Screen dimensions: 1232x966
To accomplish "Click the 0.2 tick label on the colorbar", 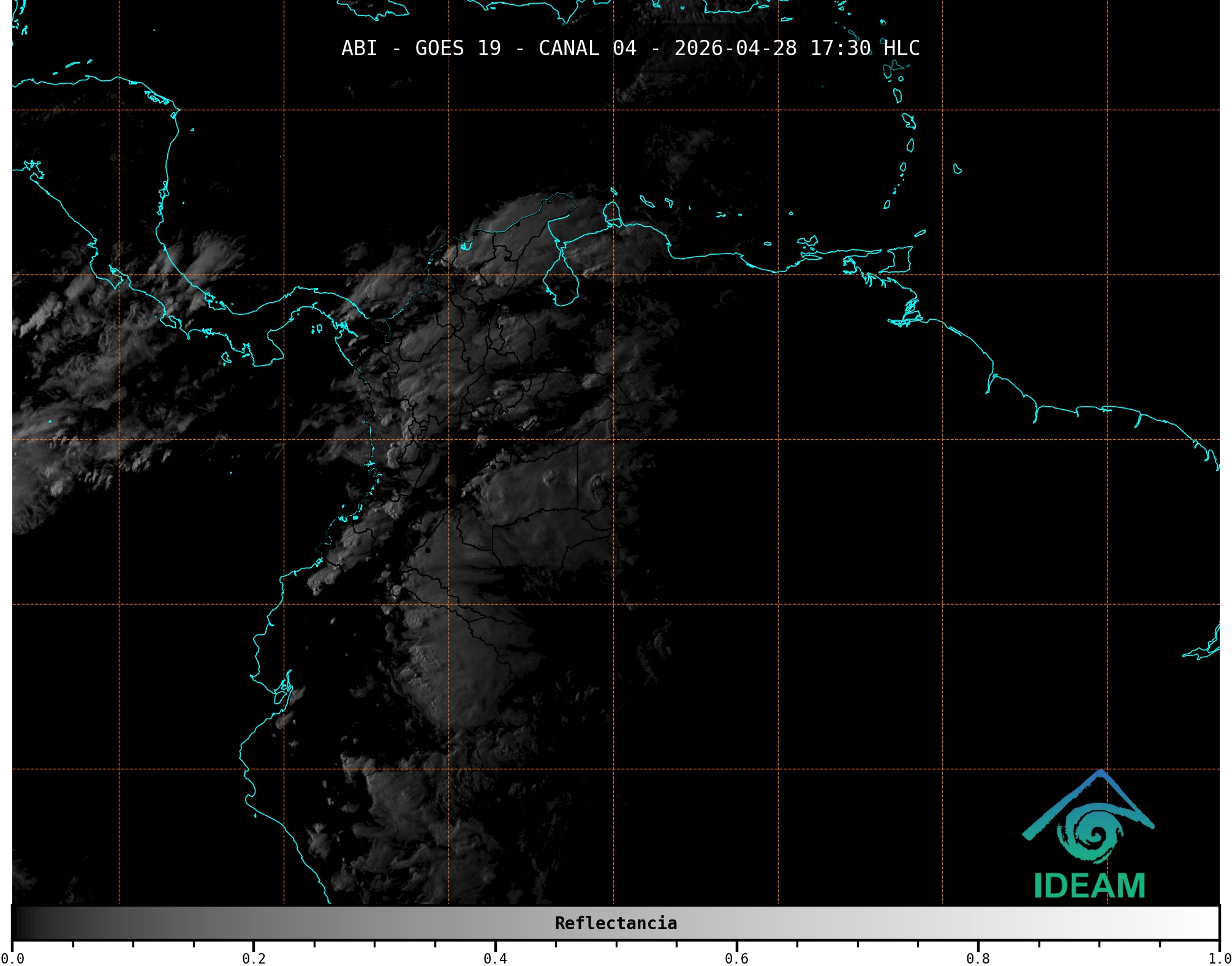I will pos(254,958).
